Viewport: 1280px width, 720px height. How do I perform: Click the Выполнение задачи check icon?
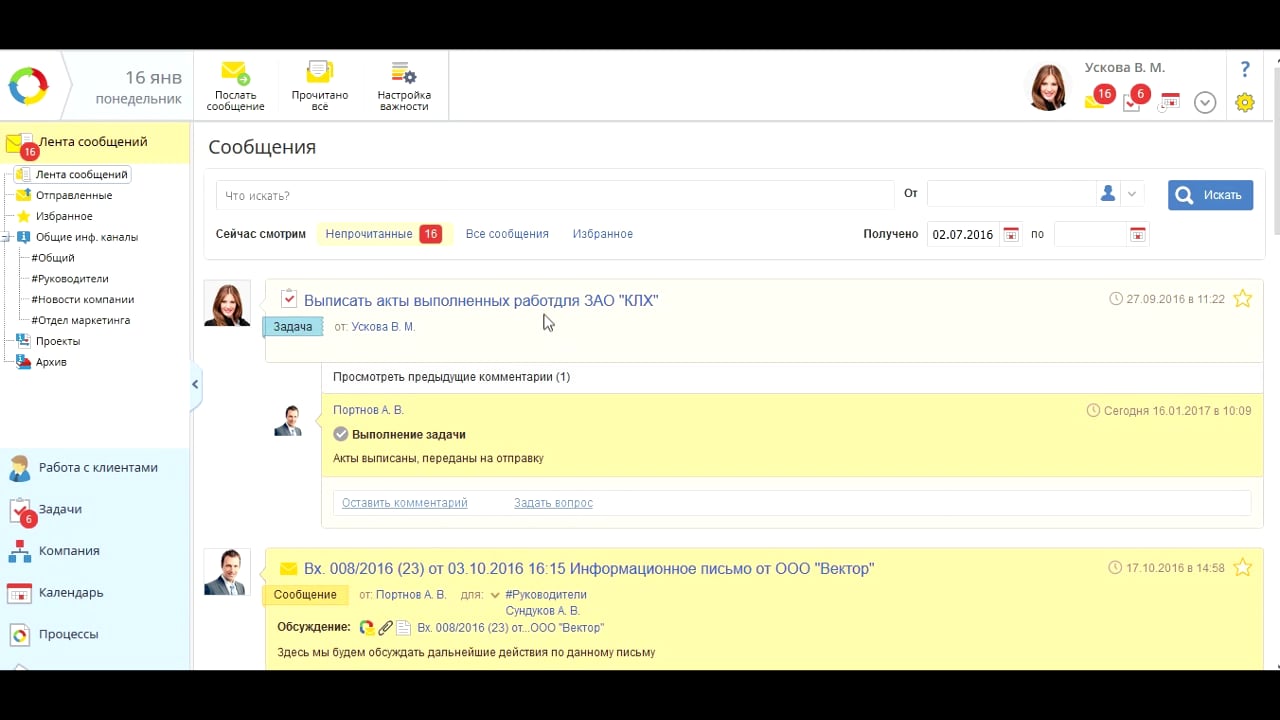click(x=341, y=434)
